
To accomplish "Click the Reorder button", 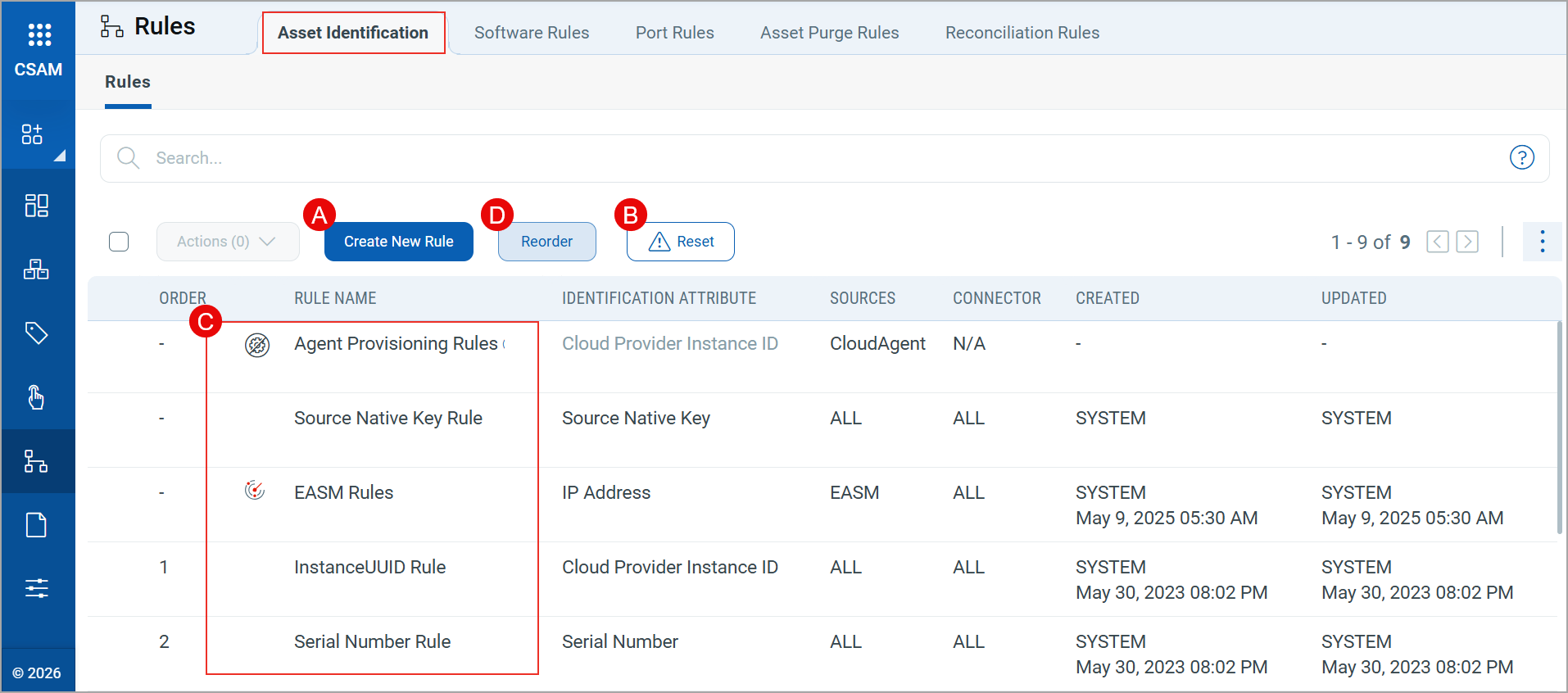I will pyautogui.click(x=547, y=242).
